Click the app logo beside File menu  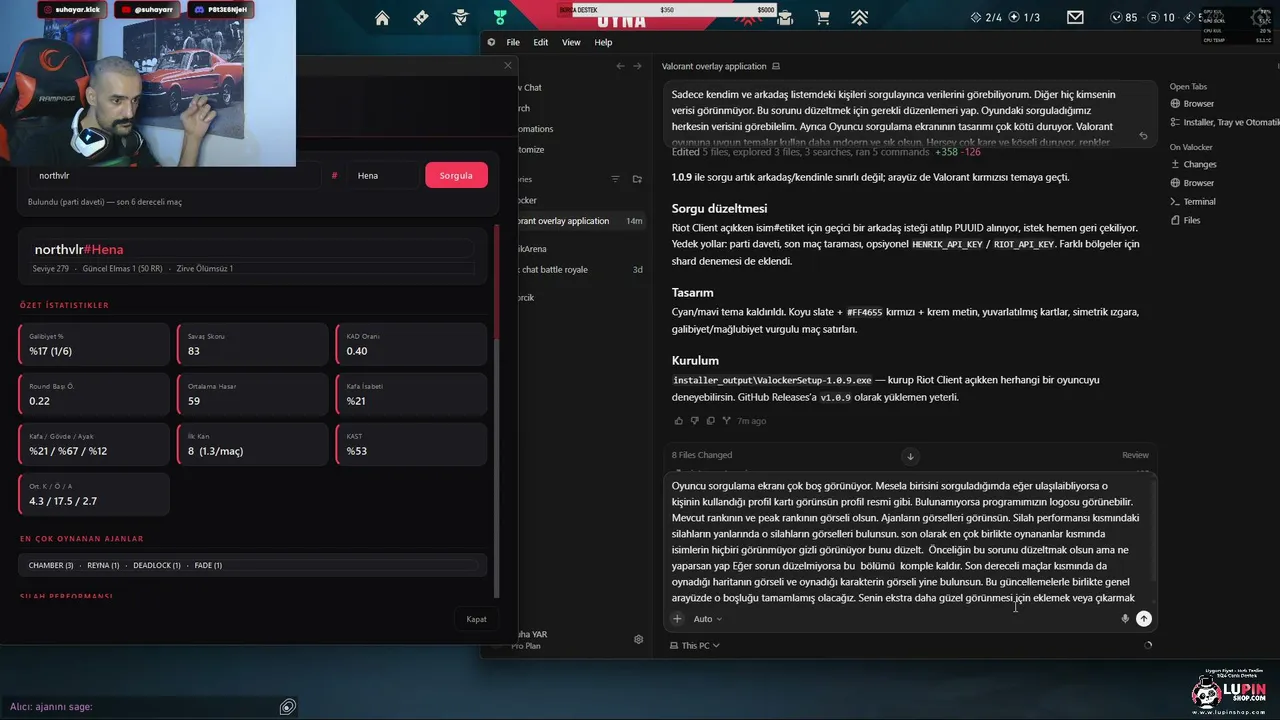pos(491,42)
